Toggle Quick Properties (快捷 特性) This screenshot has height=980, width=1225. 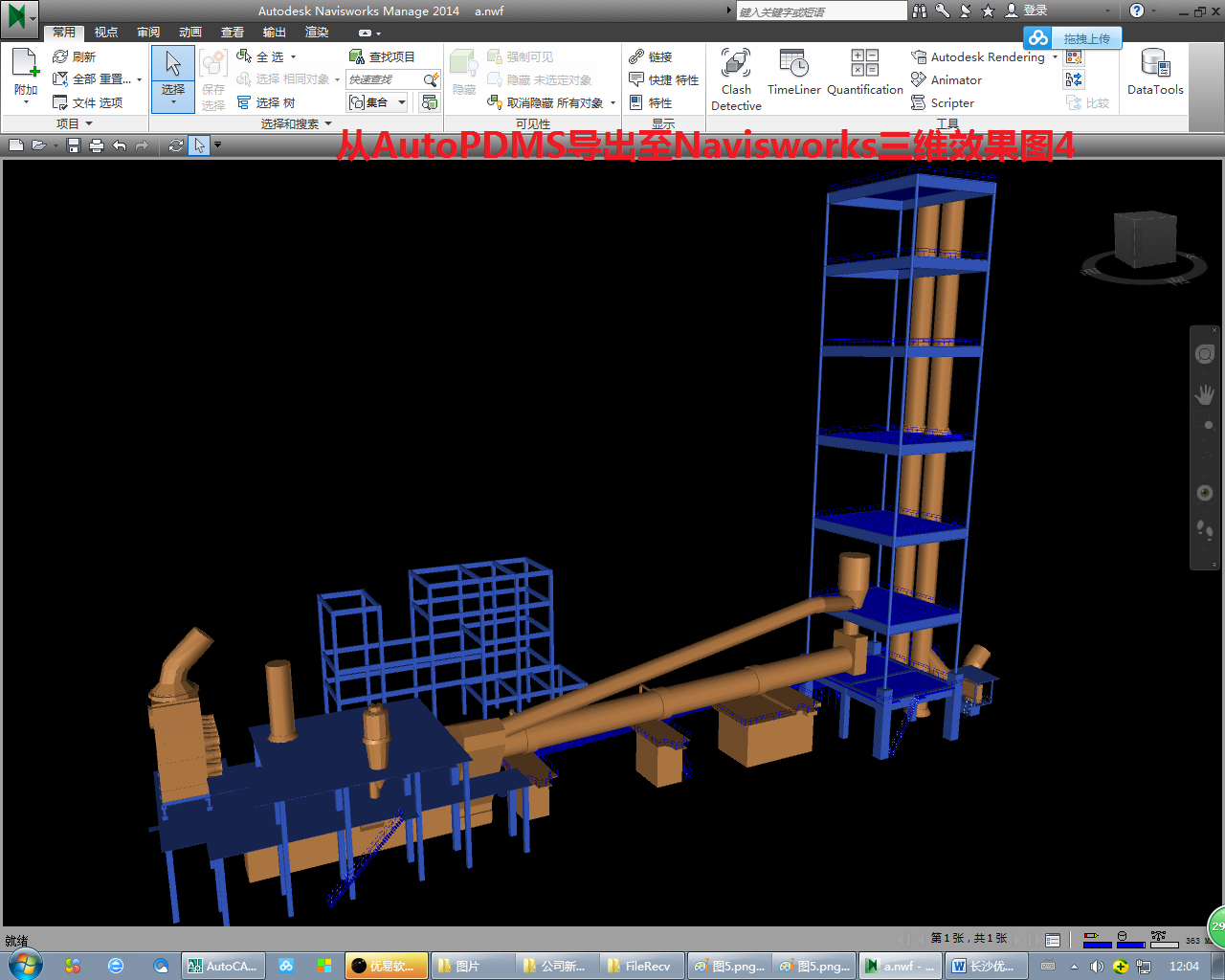point(663,79)
